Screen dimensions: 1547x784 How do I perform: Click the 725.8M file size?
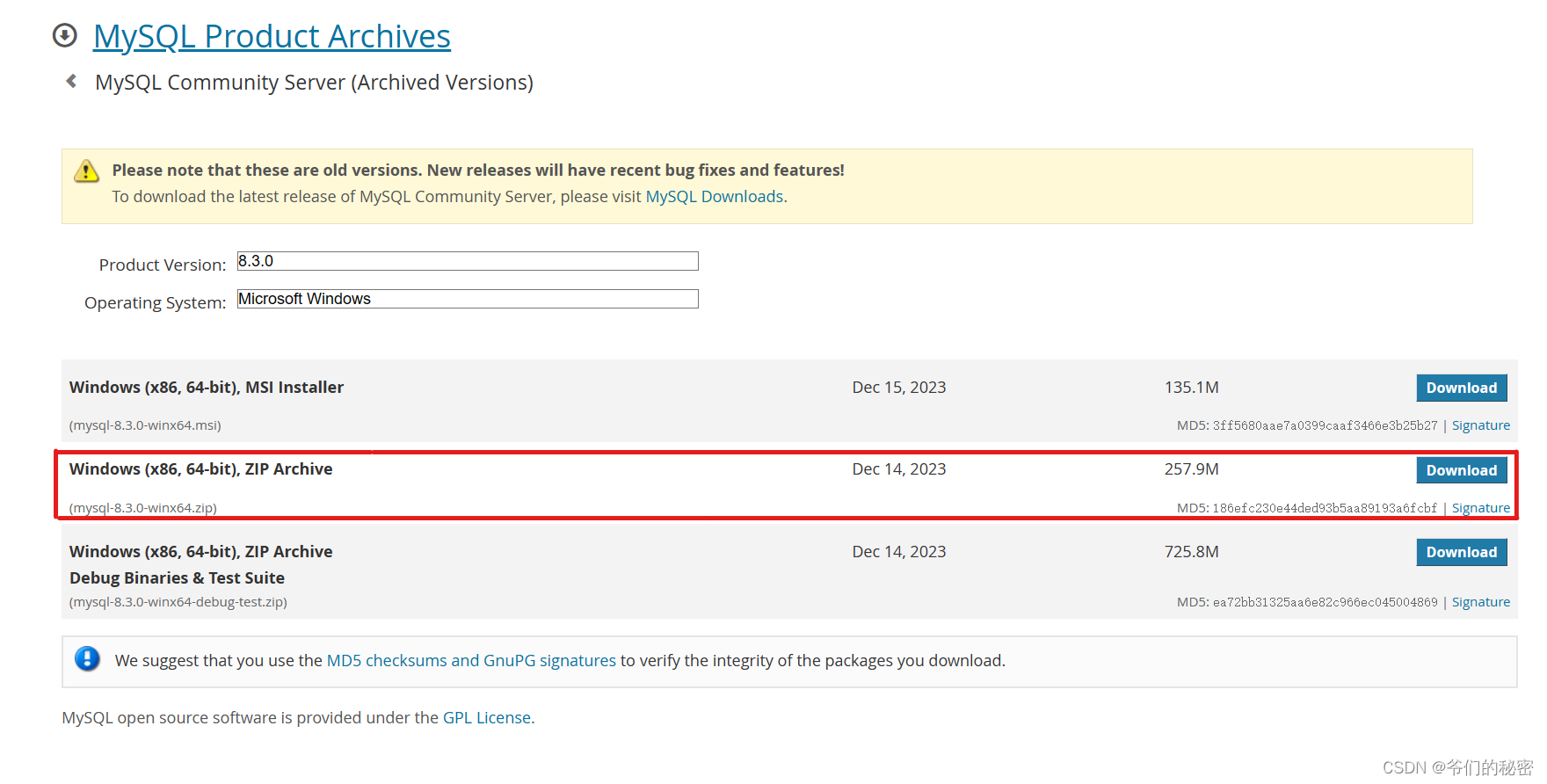1192,552
